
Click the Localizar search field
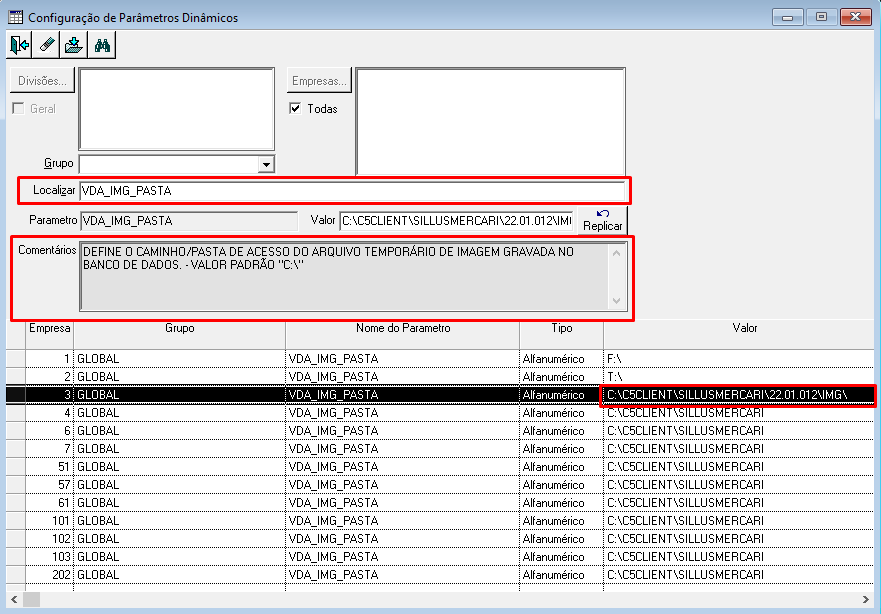(353, 191)
